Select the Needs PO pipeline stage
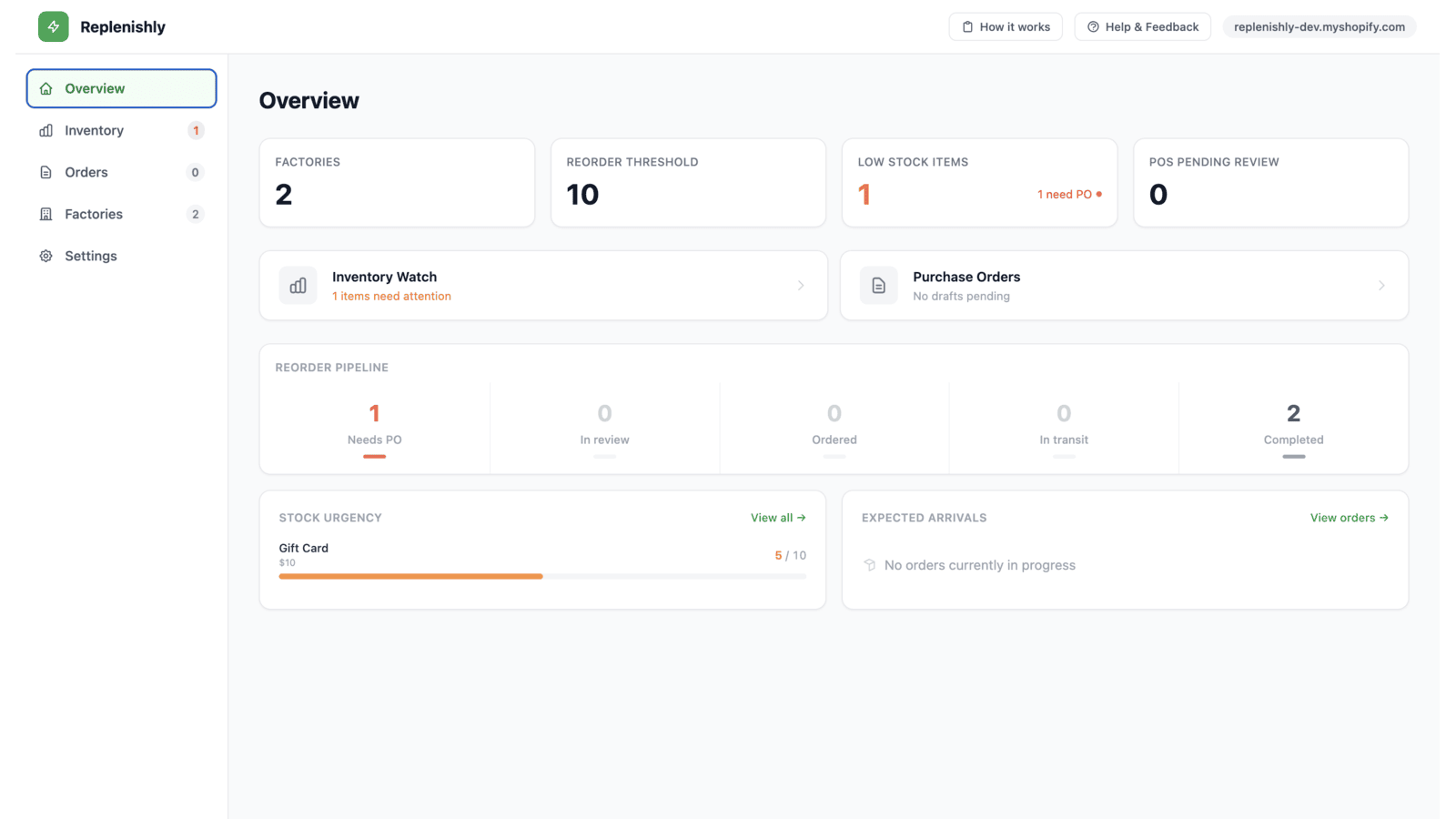1456x819 pixels. coord(375,428)
